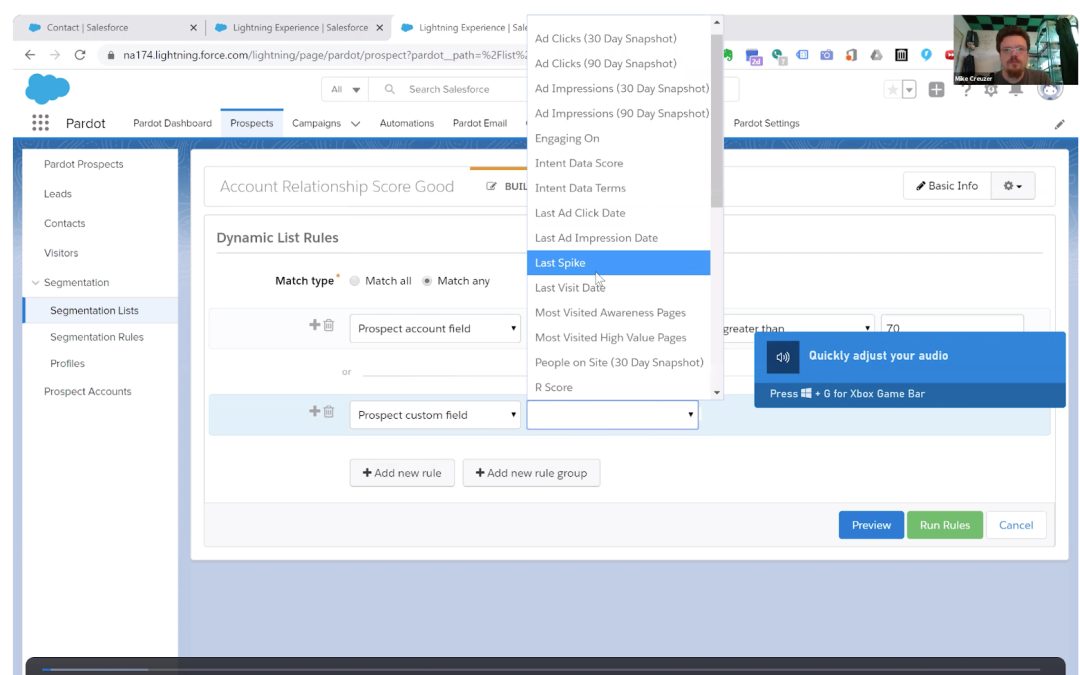The height and width of the screenshot is (675, 1080).
Task: Click the Basic Info button
Action: coord(947,185)
